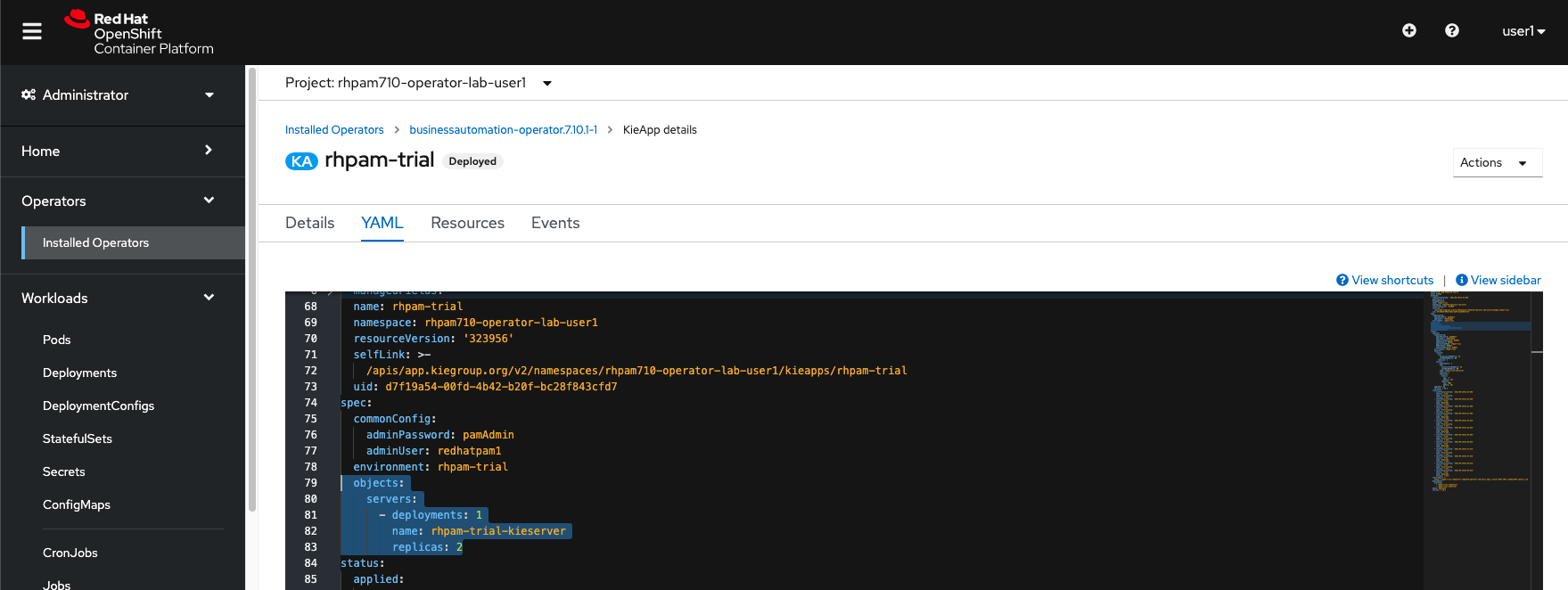The height and width of the screenshot is (590, 1568).
Task: Click the sidebar vertical scrollbar
Action: (252, 290)
